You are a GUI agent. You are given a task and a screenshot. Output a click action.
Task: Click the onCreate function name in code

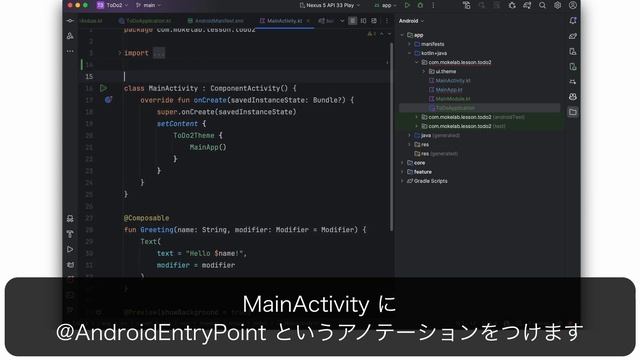210,100
